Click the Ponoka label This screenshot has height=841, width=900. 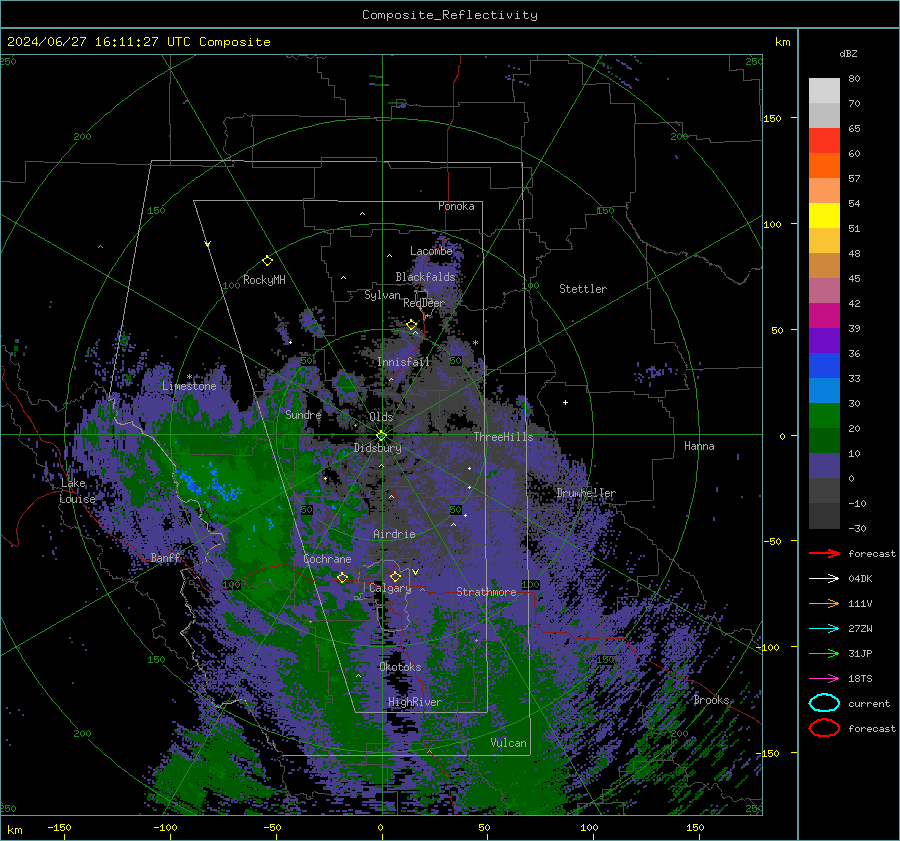456,206
